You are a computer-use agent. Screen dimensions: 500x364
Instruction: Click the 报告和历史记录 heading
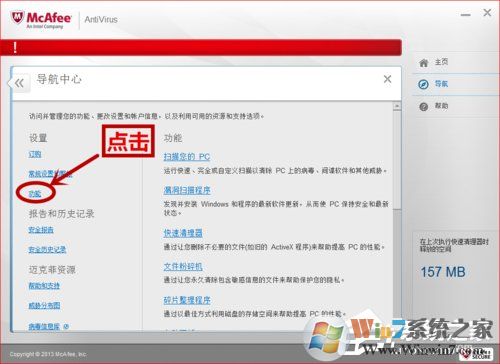[61, 214]
